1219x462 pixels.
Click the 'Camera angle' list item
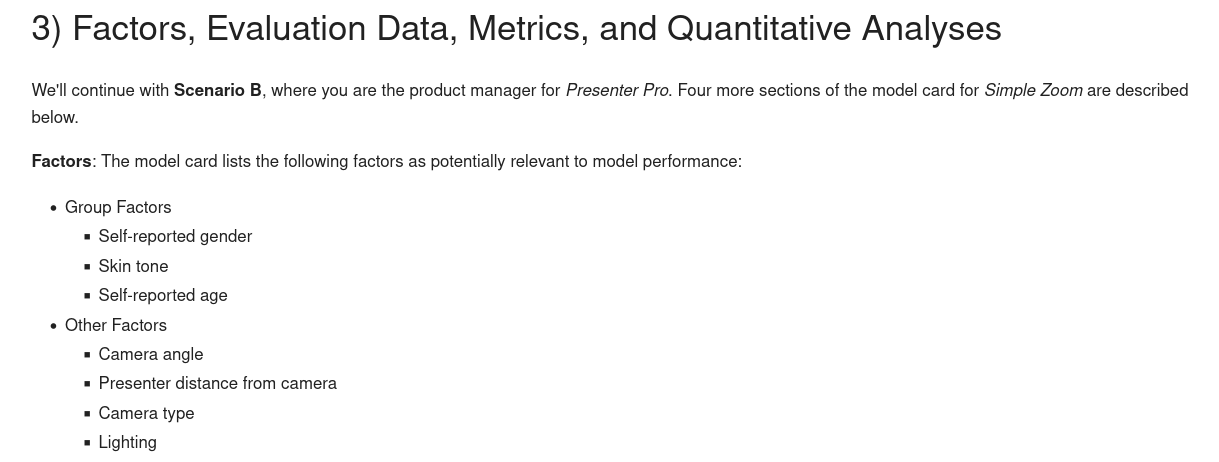pyautogui.click(x=151, y=354)
